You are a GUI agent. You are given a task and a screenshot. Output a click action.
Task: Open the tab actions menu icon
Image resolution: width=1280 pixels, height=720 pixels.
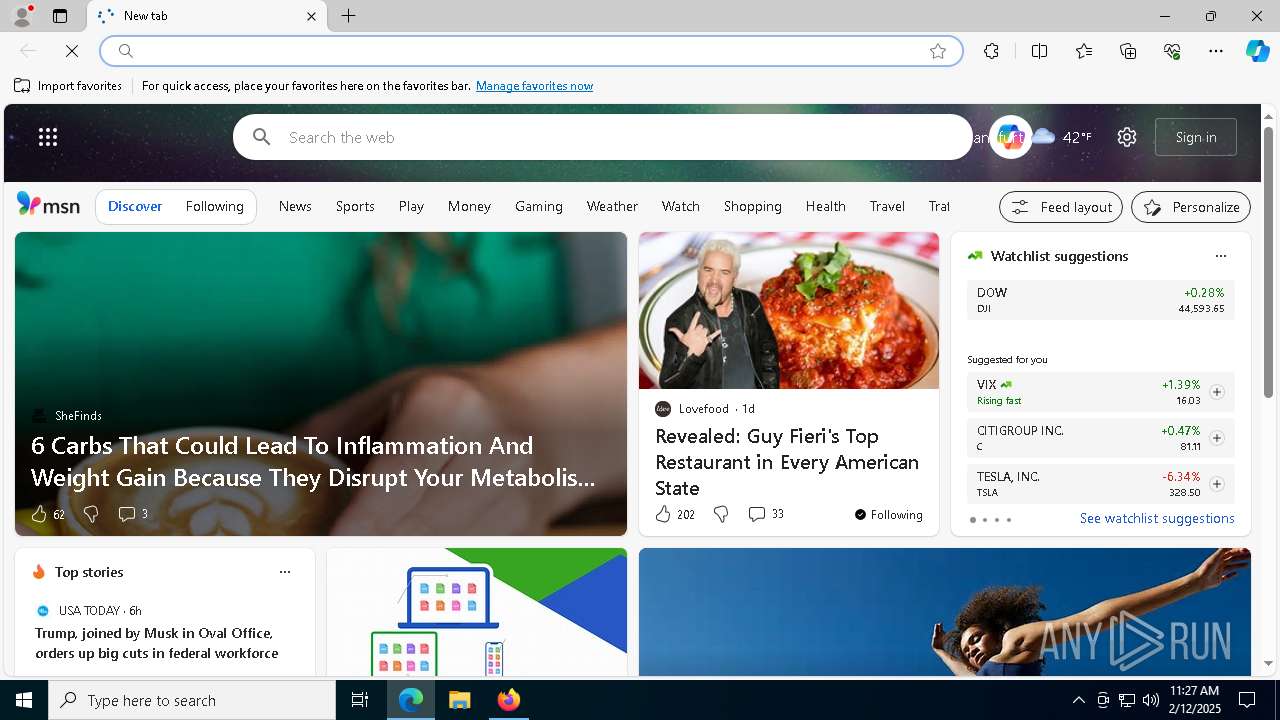[60, 16]
